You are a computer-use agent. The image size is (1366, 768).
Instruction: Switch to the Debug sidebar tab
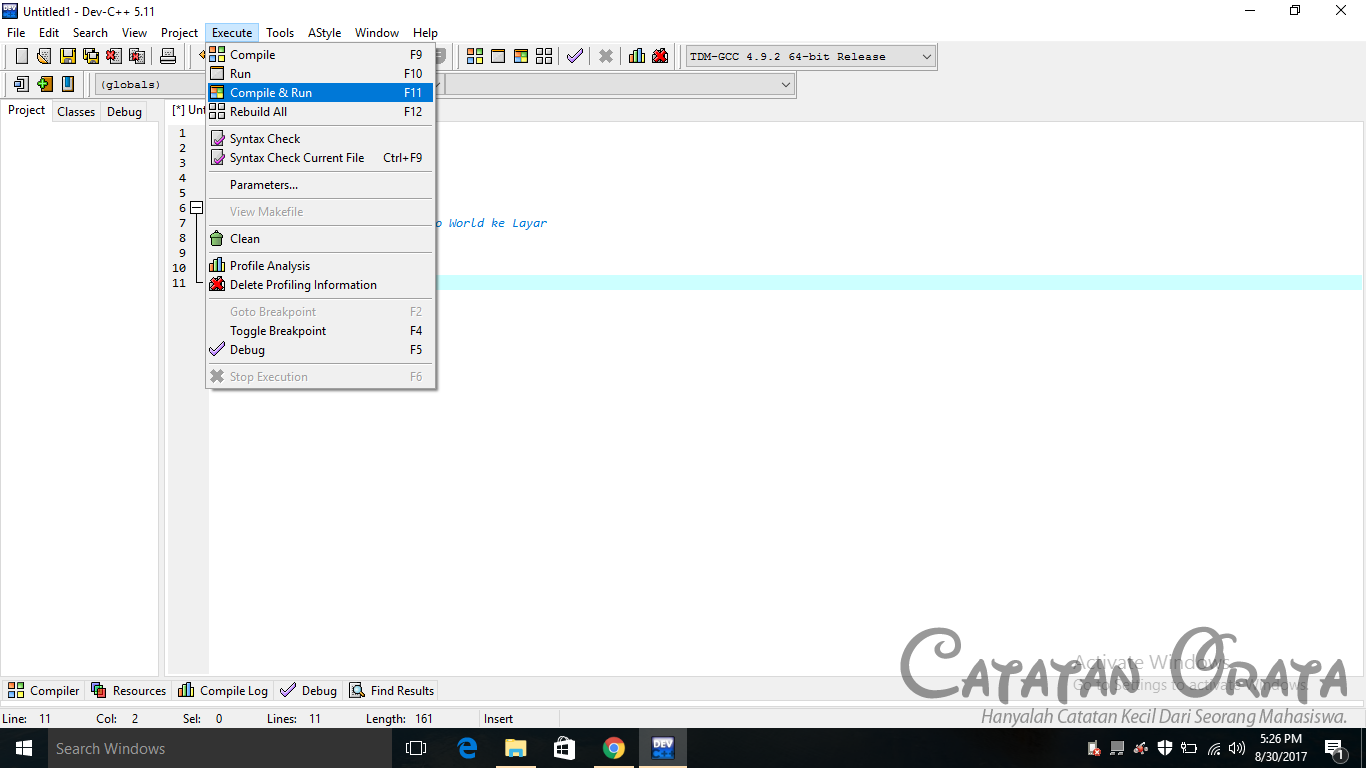tap(124, 112)
